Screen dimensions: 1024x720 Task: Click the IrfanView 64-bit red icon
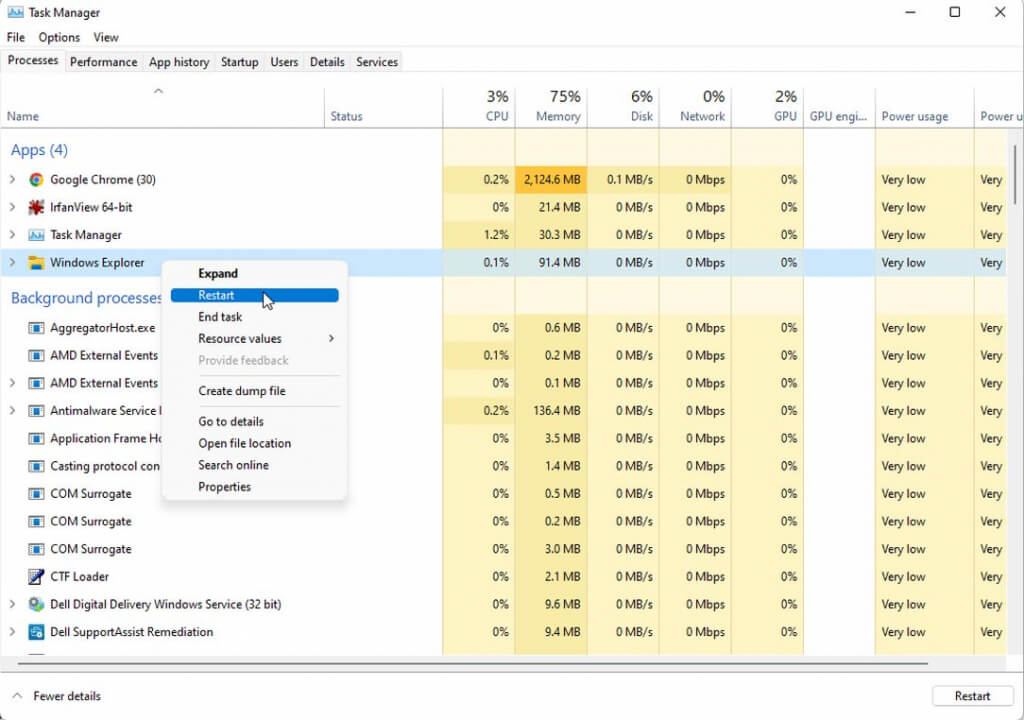[36, 208]
